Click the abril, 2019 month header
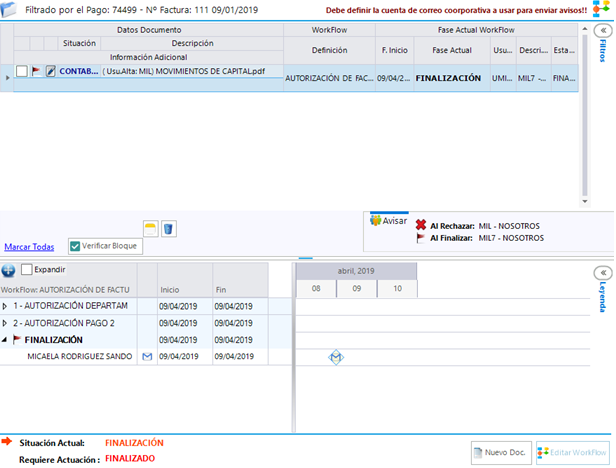Viewport: 616px width, 468px height. tap(356, 271)
